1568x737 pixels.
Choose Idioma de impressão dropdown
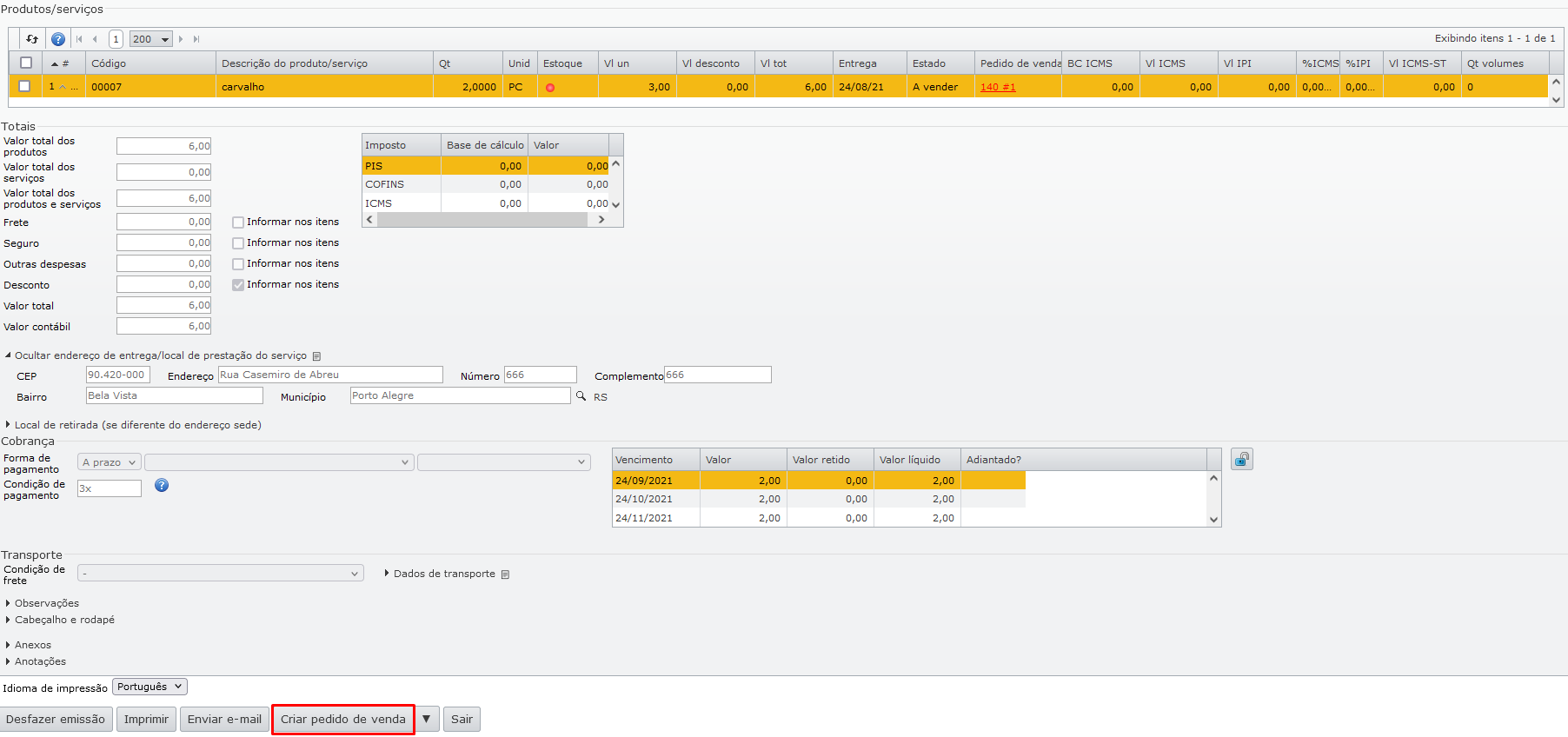150,687
